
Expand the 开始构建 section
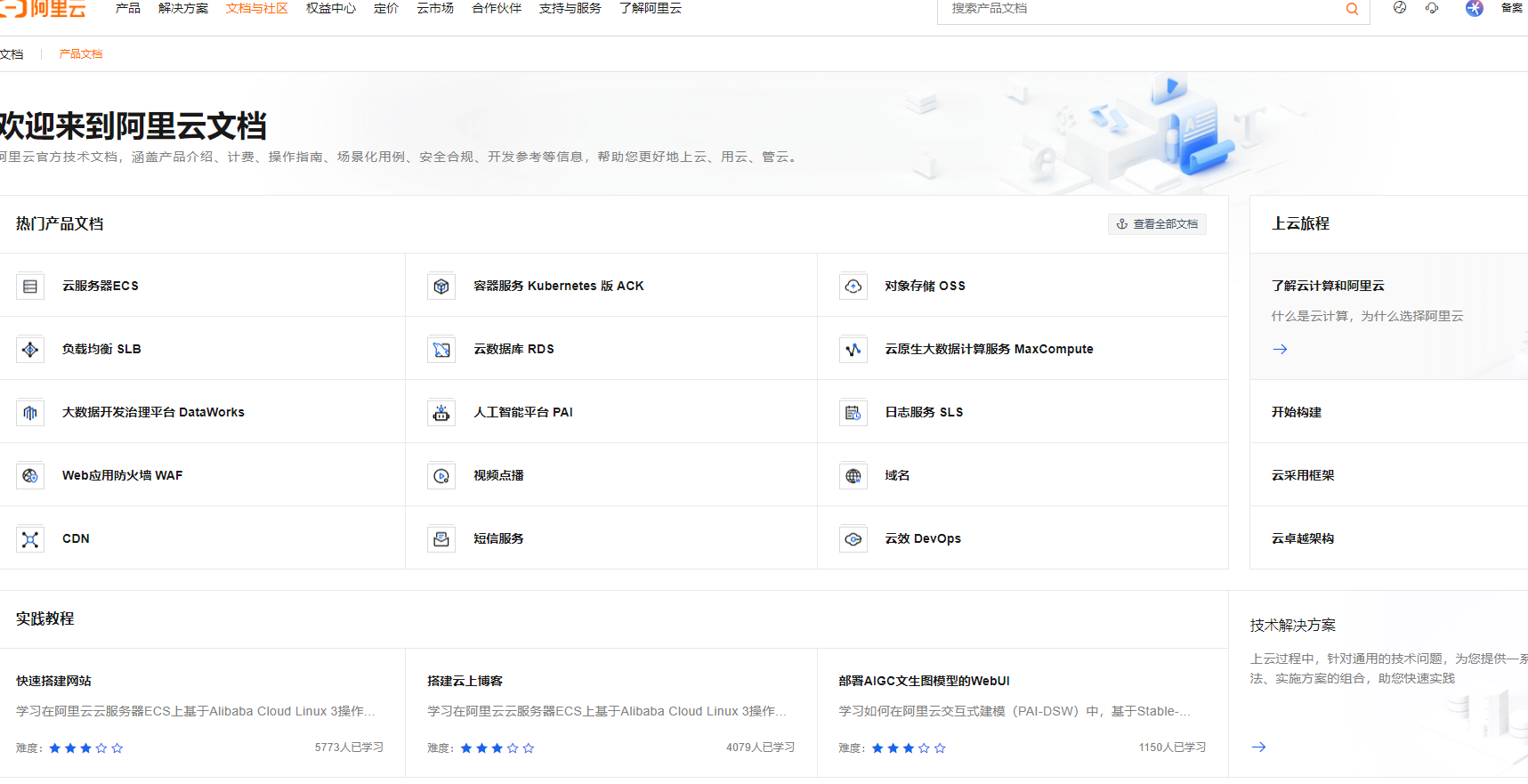point(1297,412)
